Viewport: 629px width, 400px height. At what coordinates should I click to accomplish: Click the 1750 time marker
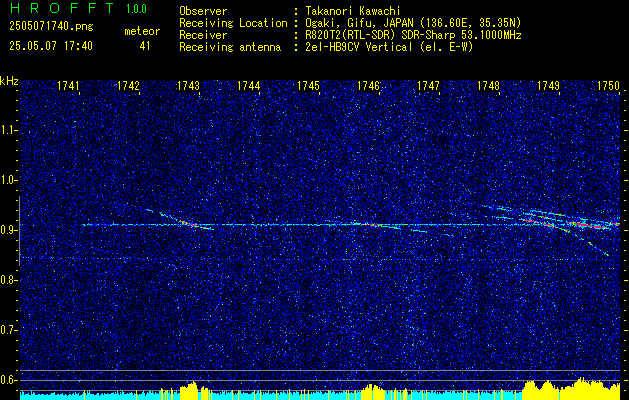pyautogui.click(x=609, y=86)
